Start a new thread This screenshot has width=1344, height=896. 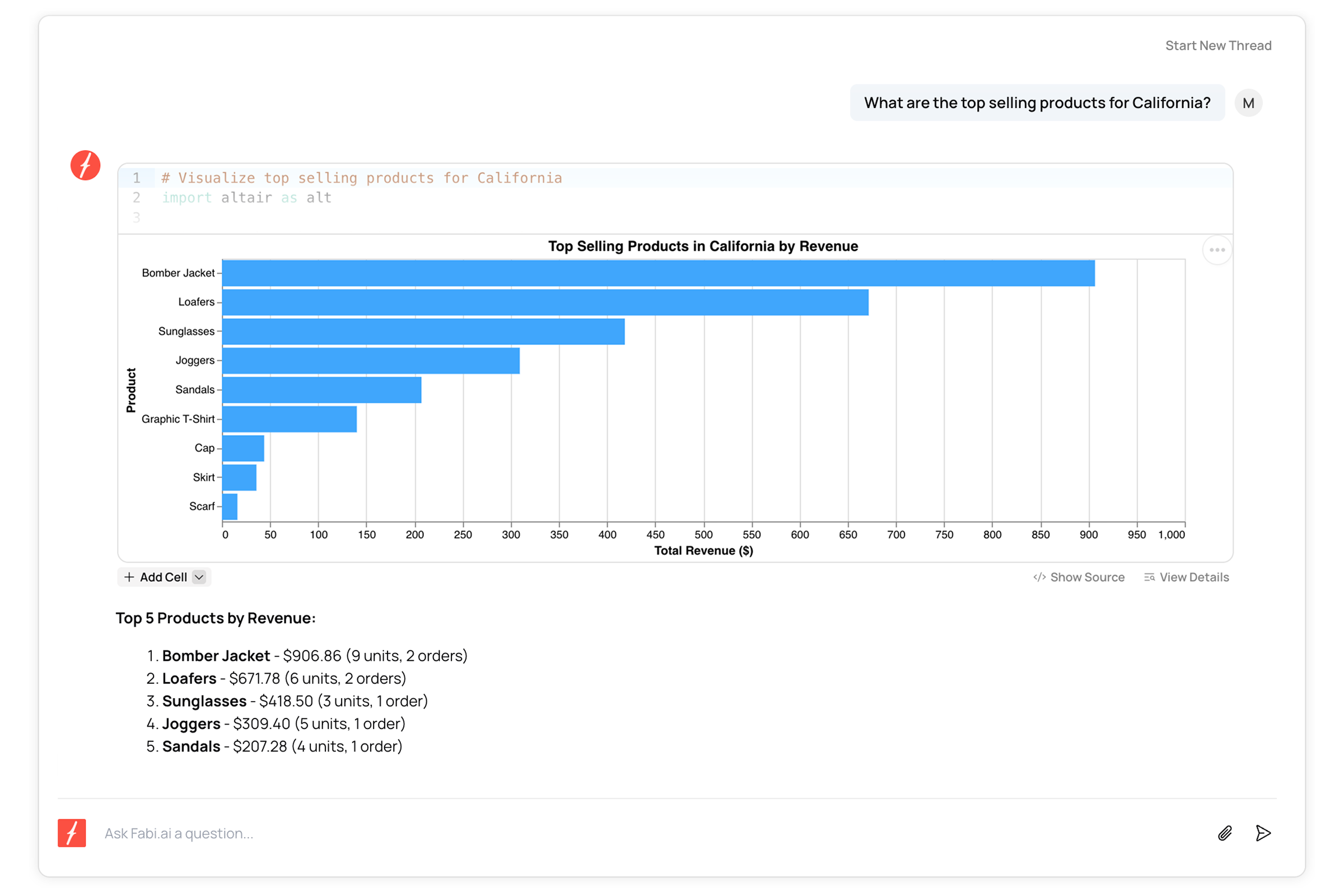[1217, 46]
